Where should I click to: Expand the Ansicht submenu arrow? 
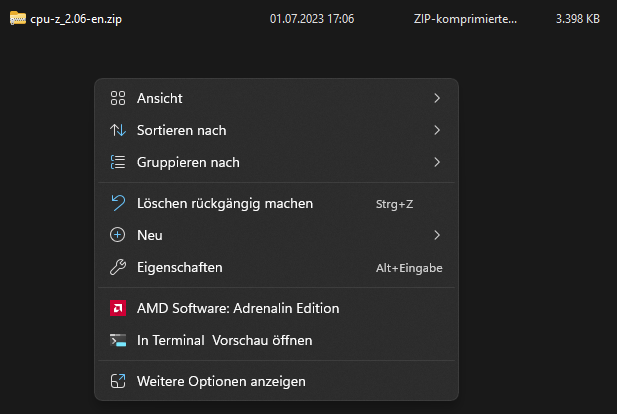[x=437, y=98]
